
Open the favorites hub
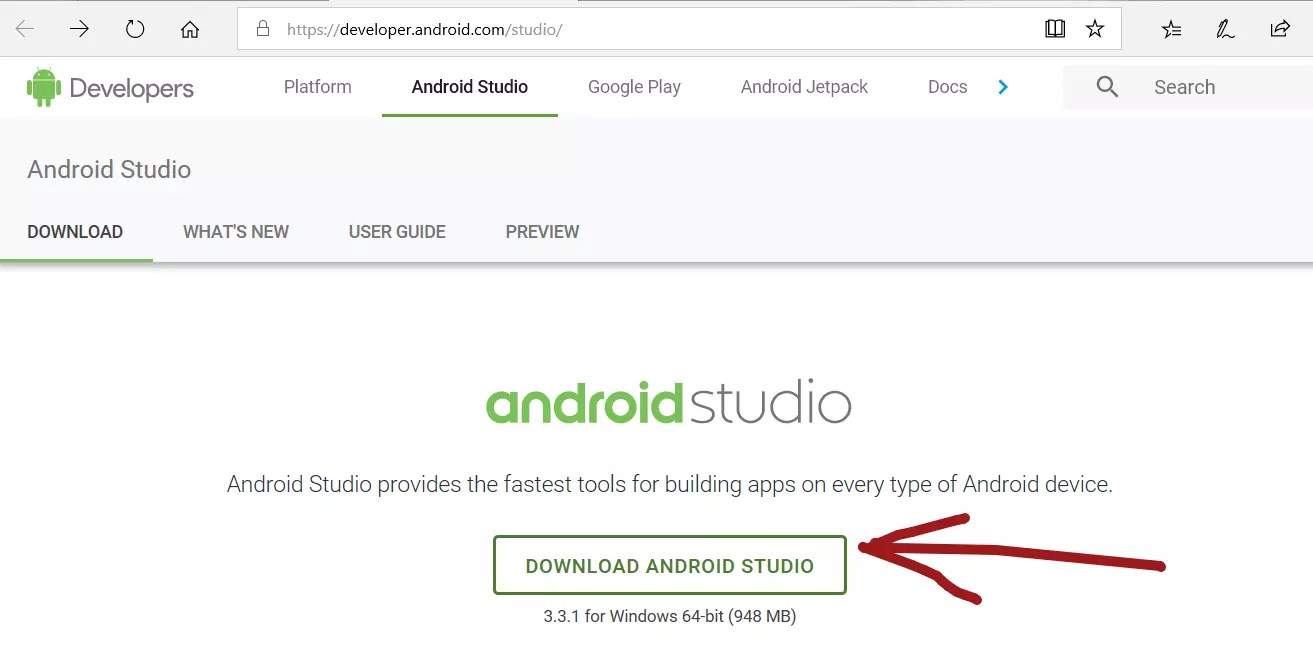1171,29
